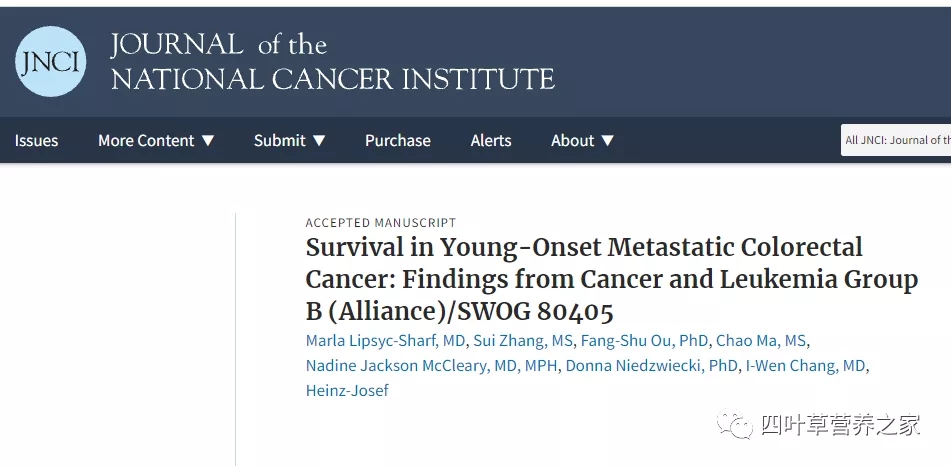Open author link Donna Niedzwiecki, PhD
Viewport: 951px width, 466px height.
click(651, 366)
